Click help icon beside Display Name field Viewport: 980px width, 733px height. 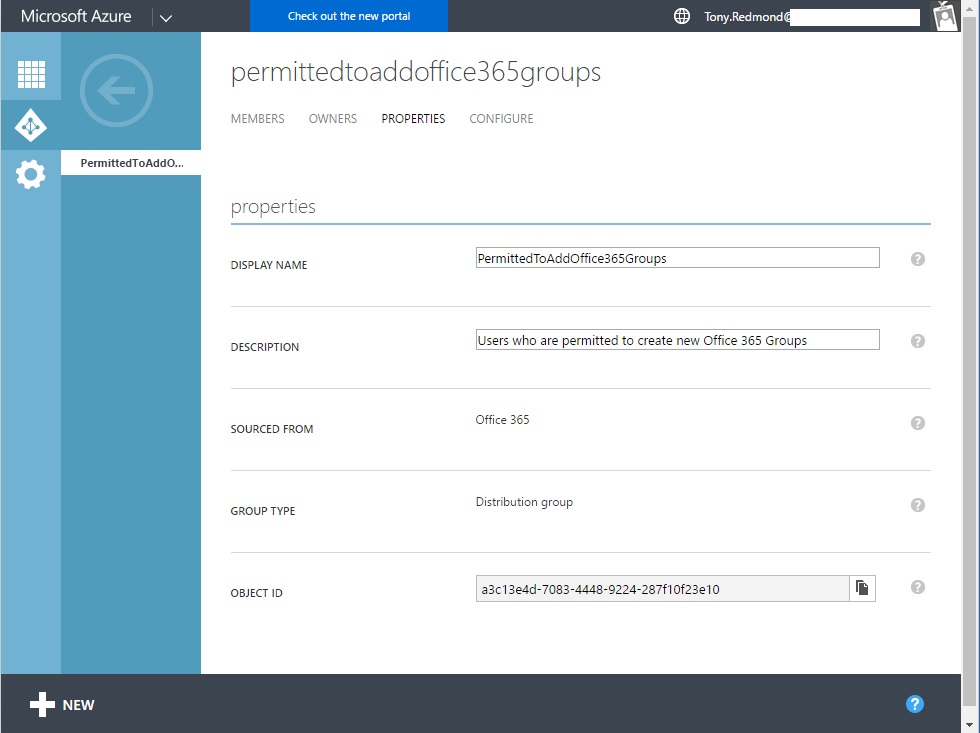coord(917,258)
